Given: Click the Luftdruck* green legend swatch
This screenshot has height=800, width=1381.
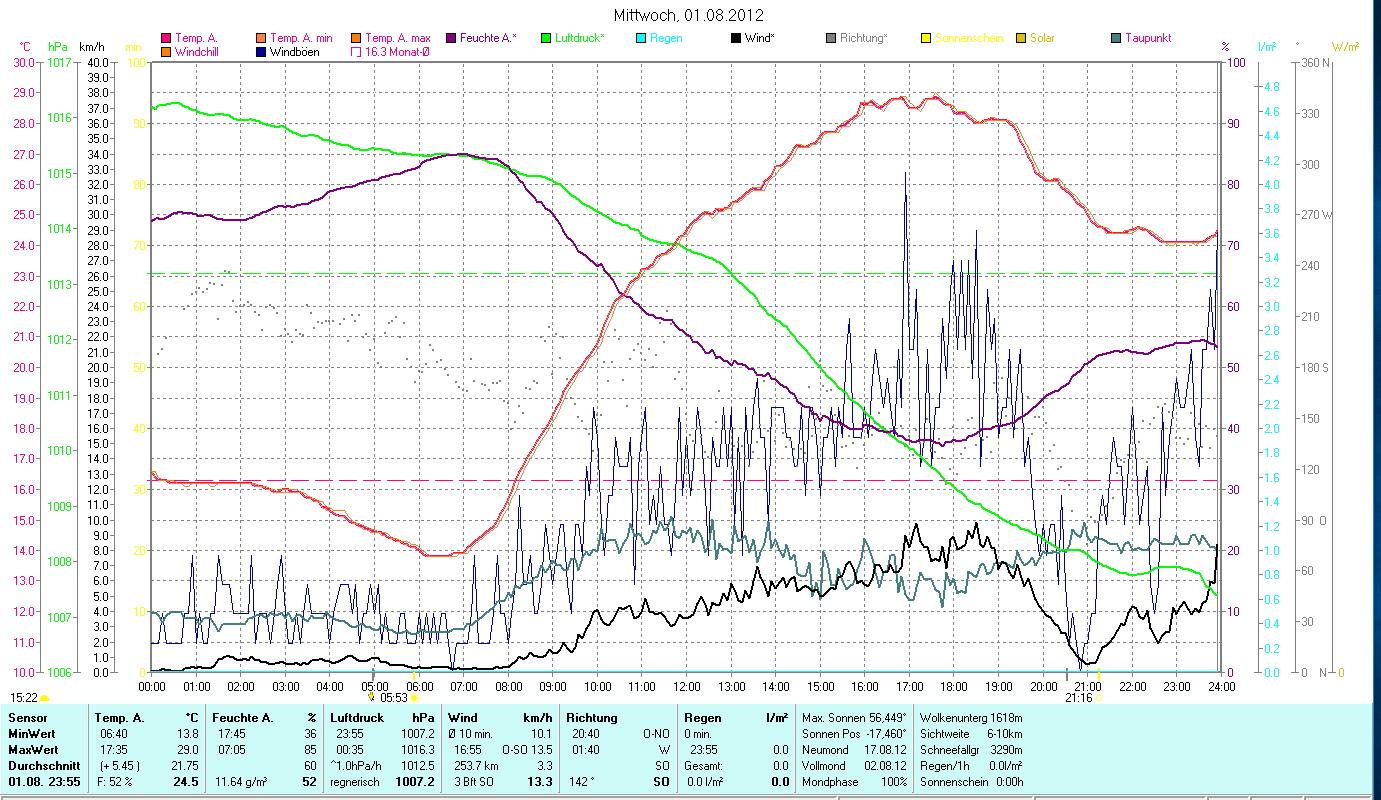Looking at the screenshot, I should click(x=546, y=39).
